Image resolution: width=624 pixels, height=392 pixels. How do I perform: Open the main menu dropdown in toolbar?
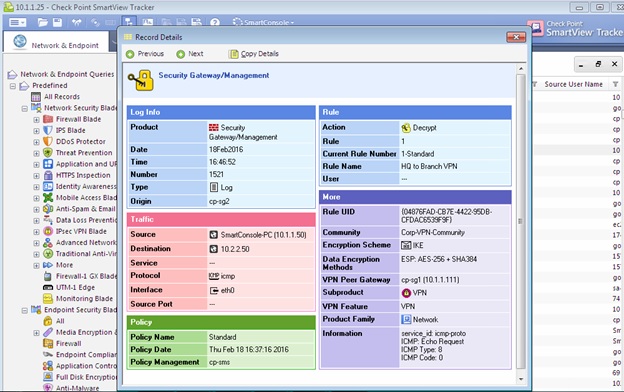point(17,22)
